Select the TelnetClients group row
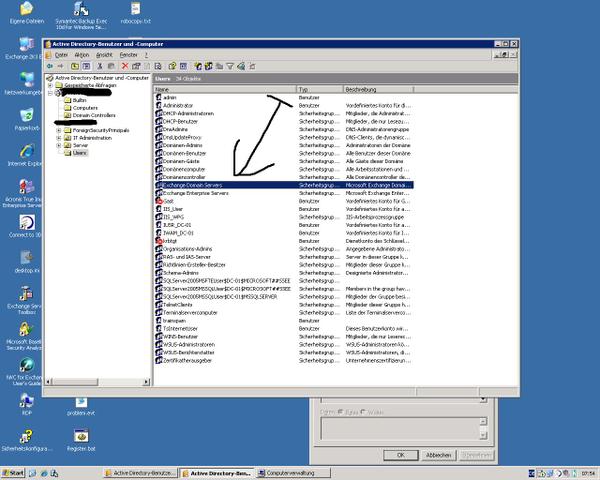Image resolution: width=600 pixels, height=480 pixels. pyautogui.click(x=284, y=305)
